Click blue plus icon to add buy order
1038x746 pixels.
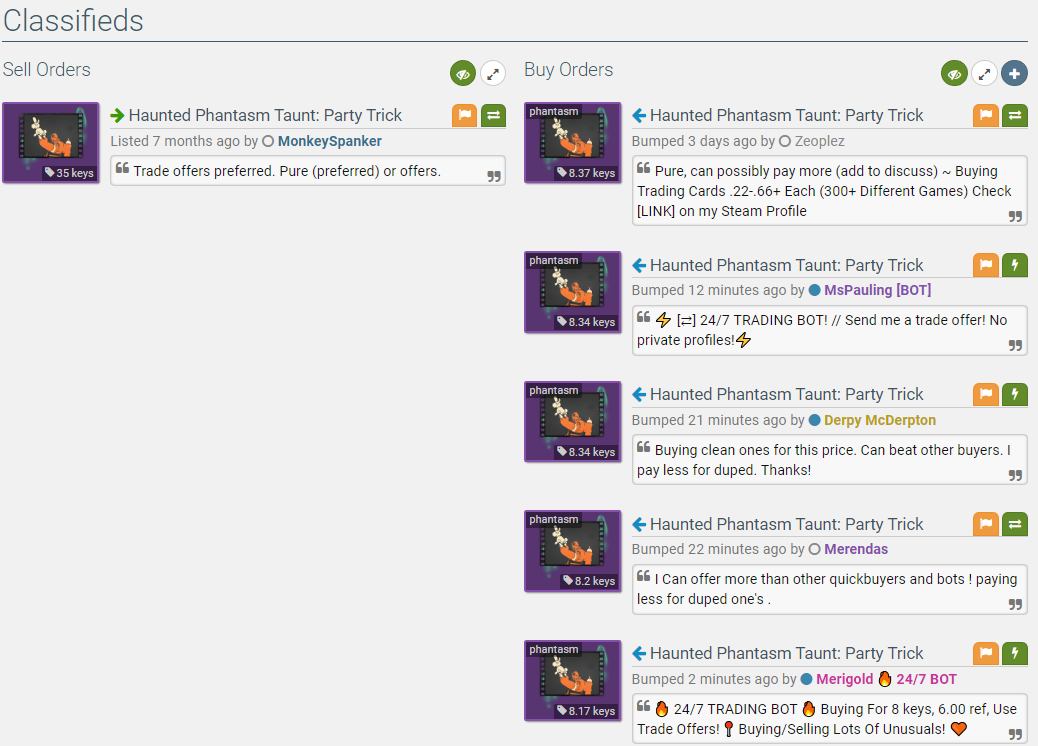pyautogui.click(x=1014, y=73)
